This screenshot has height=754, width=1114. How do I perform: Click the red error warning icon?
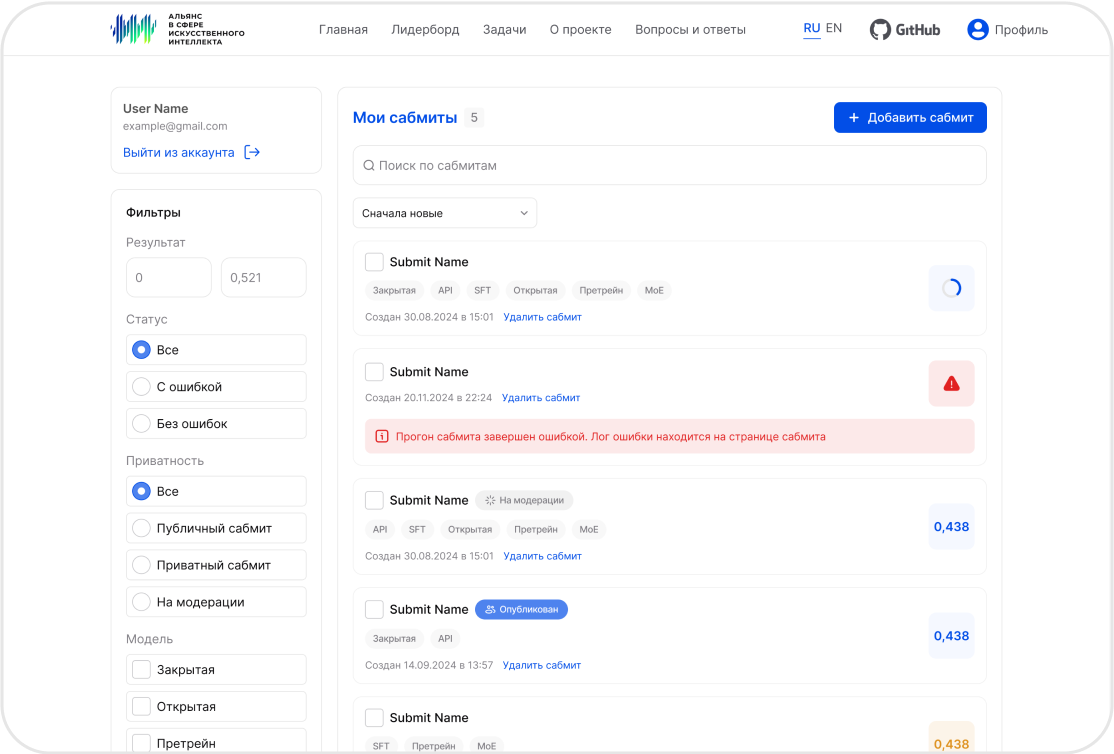click(951, 384)
